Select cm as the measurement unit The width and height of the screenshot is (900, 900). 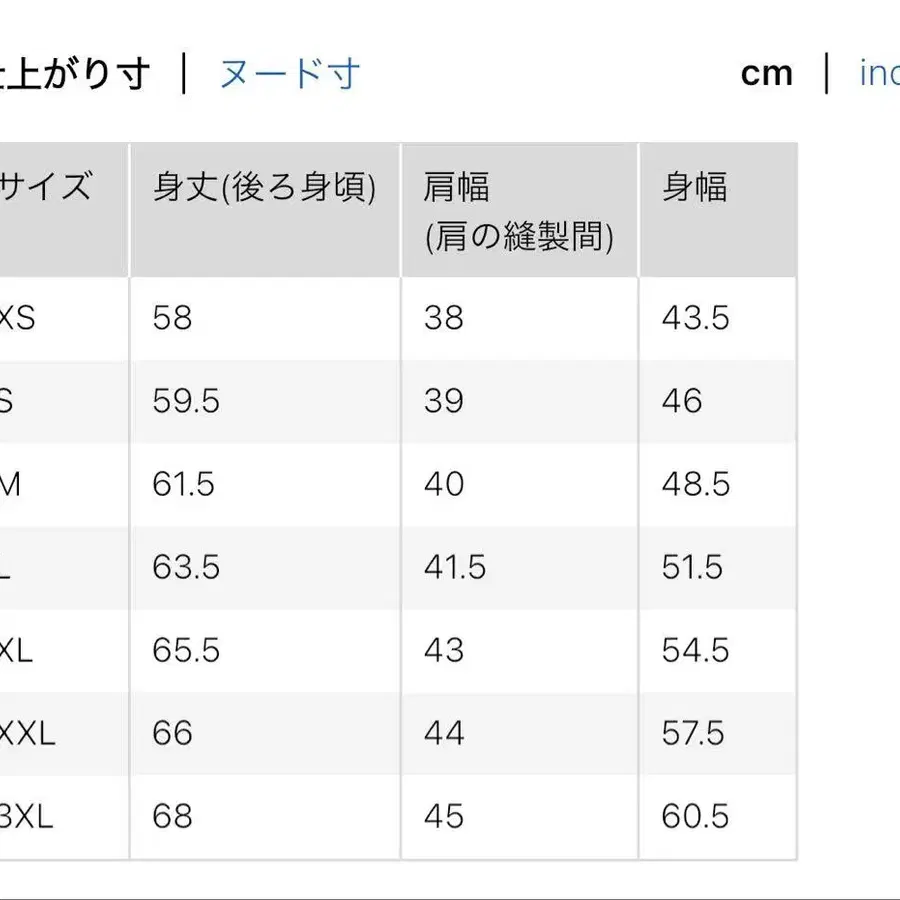pos(766,72)
